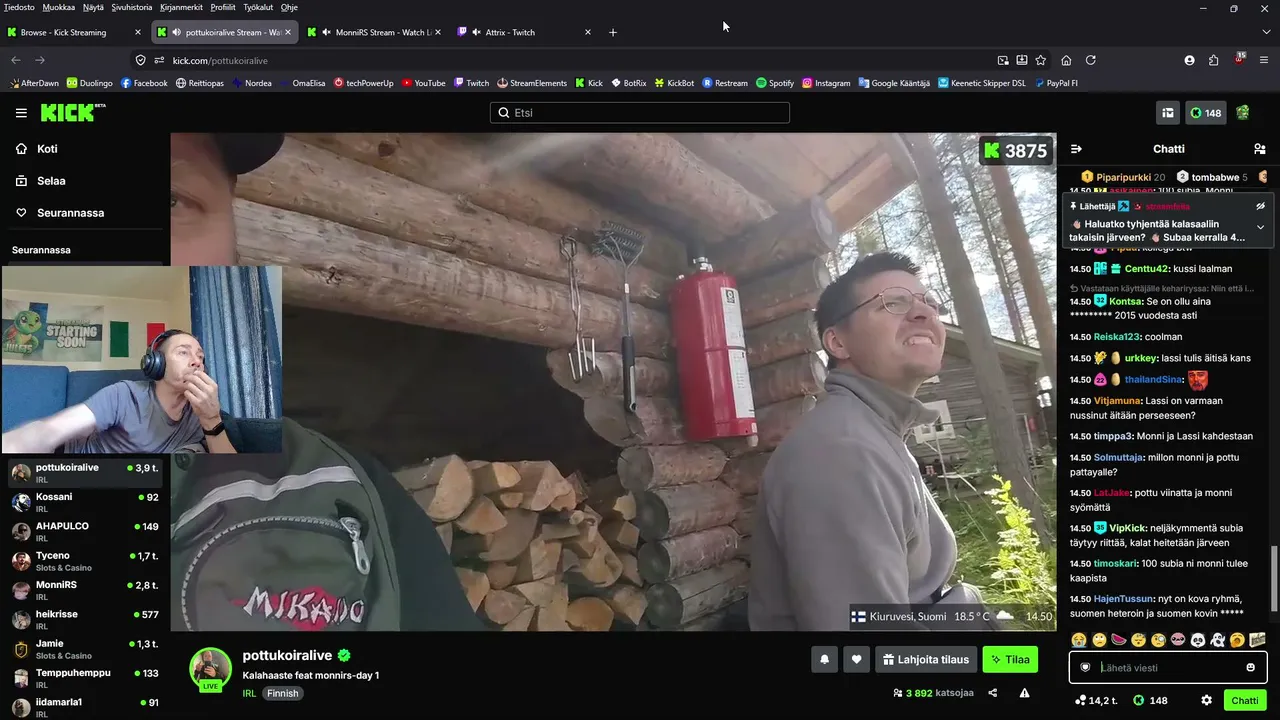Screen dimensions: 1280x720
Task: Open the Tiedosto menu
Action: coord(19,7)
